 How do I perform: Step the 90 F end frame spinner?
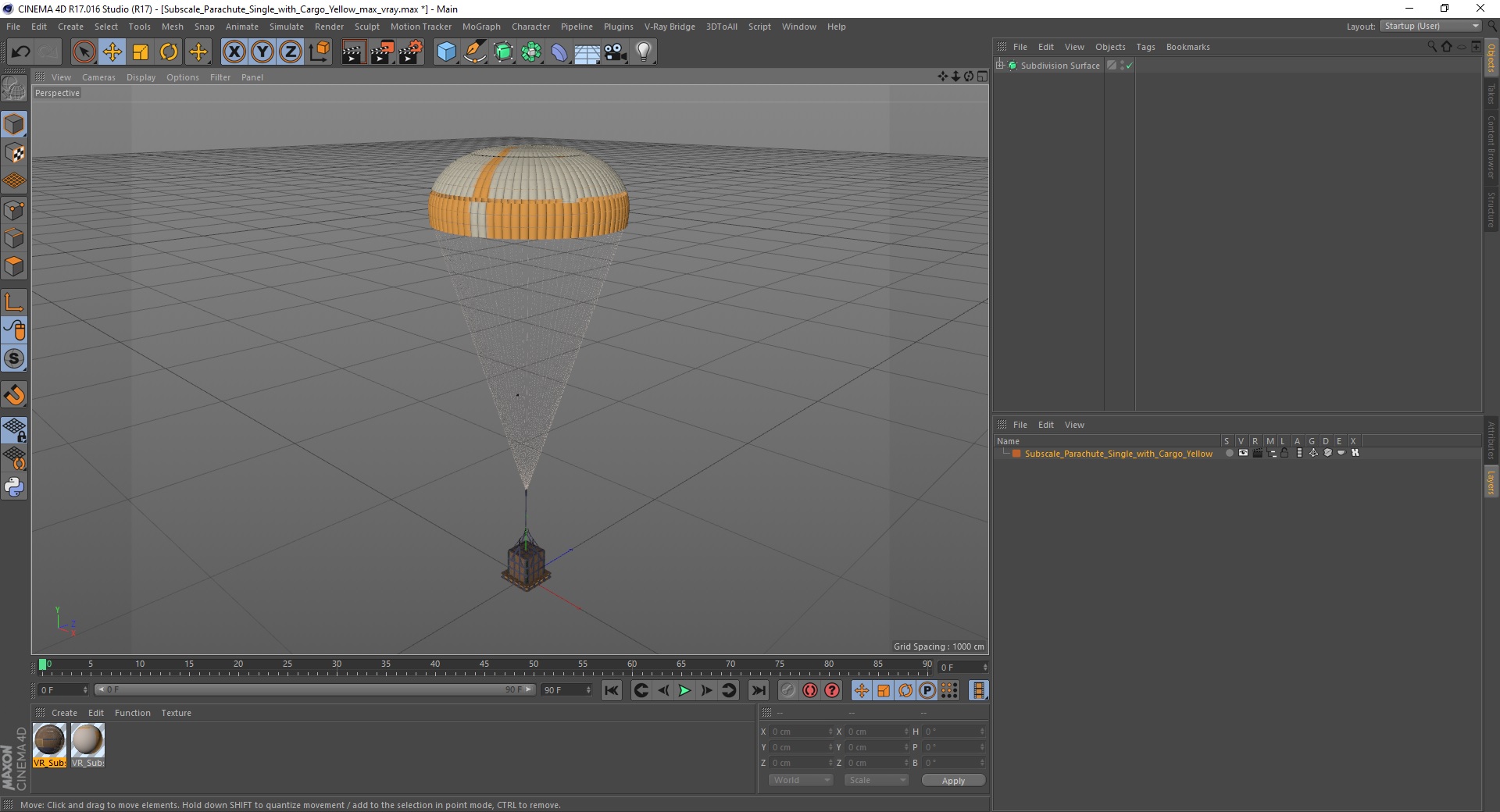click(588, 690)
